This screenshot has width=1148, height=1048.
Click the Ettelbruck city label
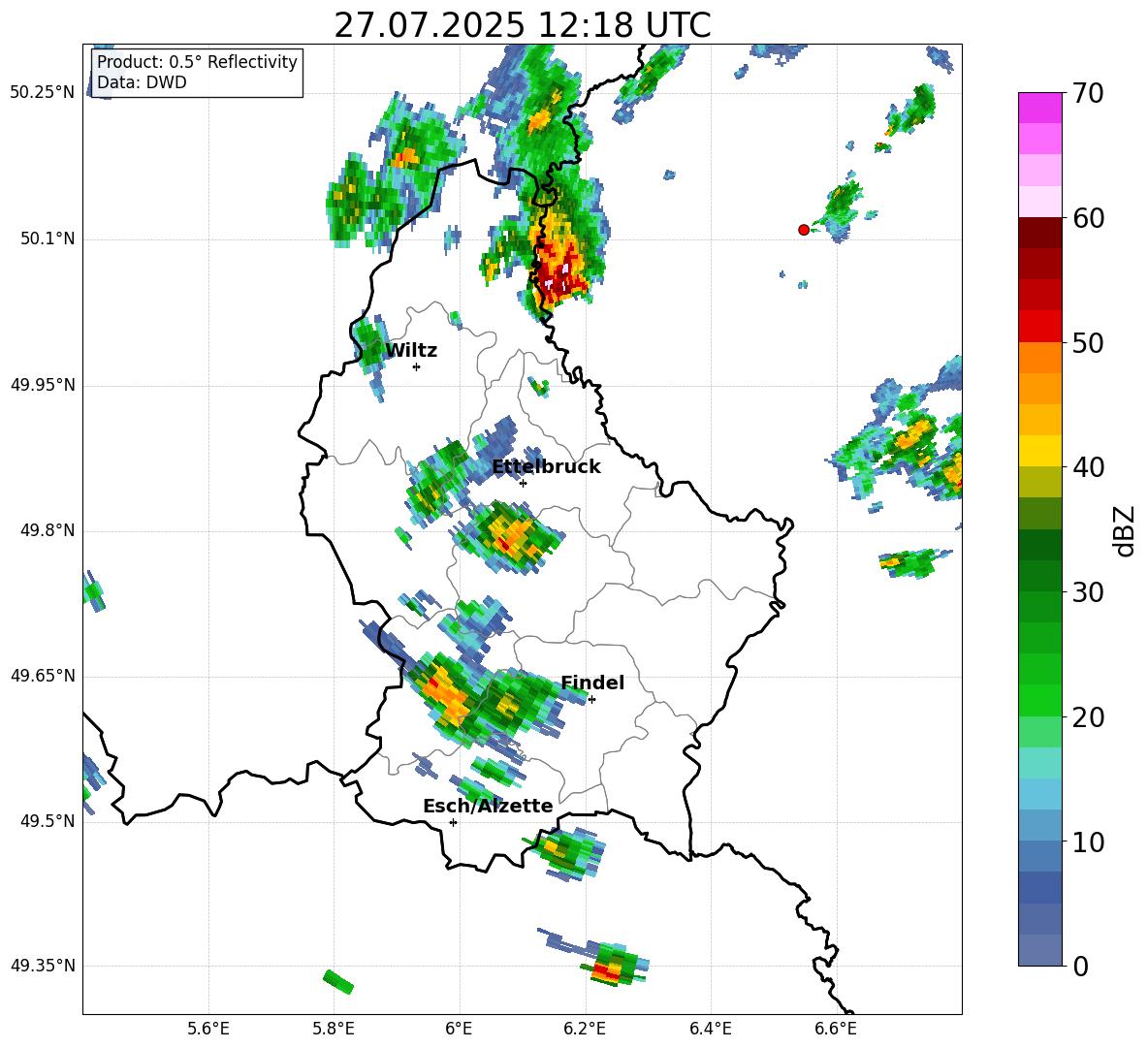546,467
